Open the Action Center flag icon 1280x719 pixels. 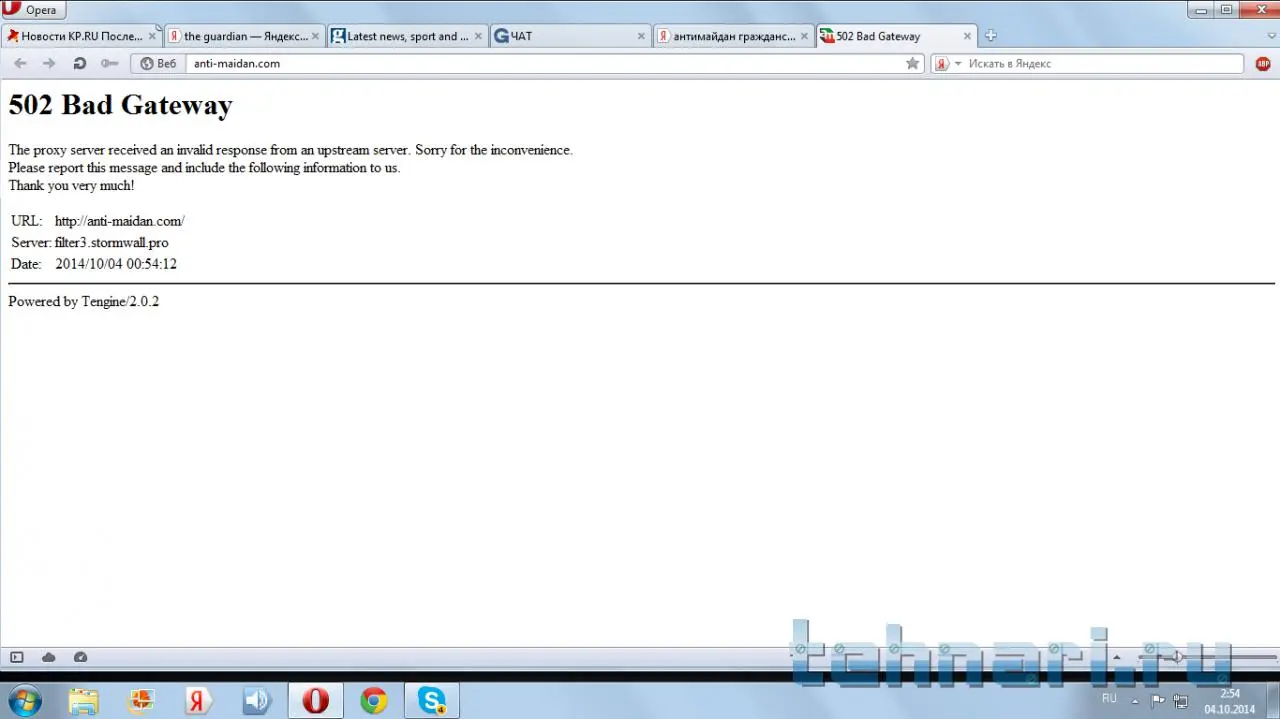(1158, 701)
